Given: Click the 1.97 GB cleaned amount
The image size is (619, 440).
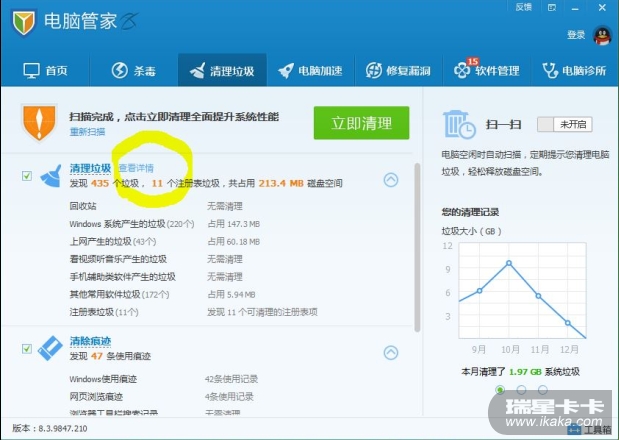Looking at the screenshot, I should (525, 372).
